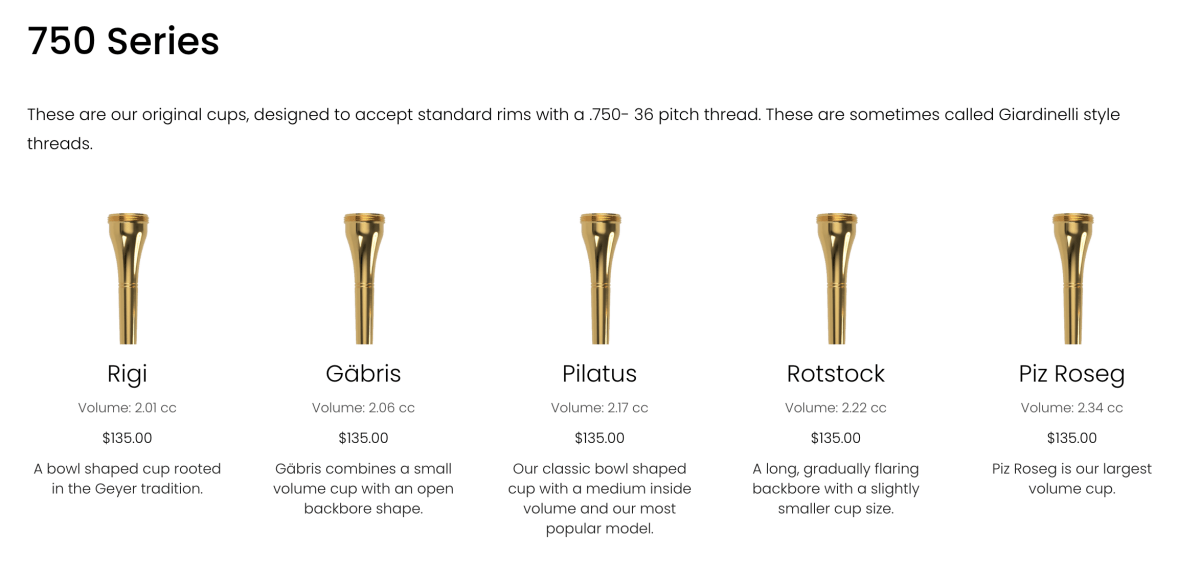Click the Rotstock backbore description text
The width and height of the screenshot is (1200, 586).
835,488
